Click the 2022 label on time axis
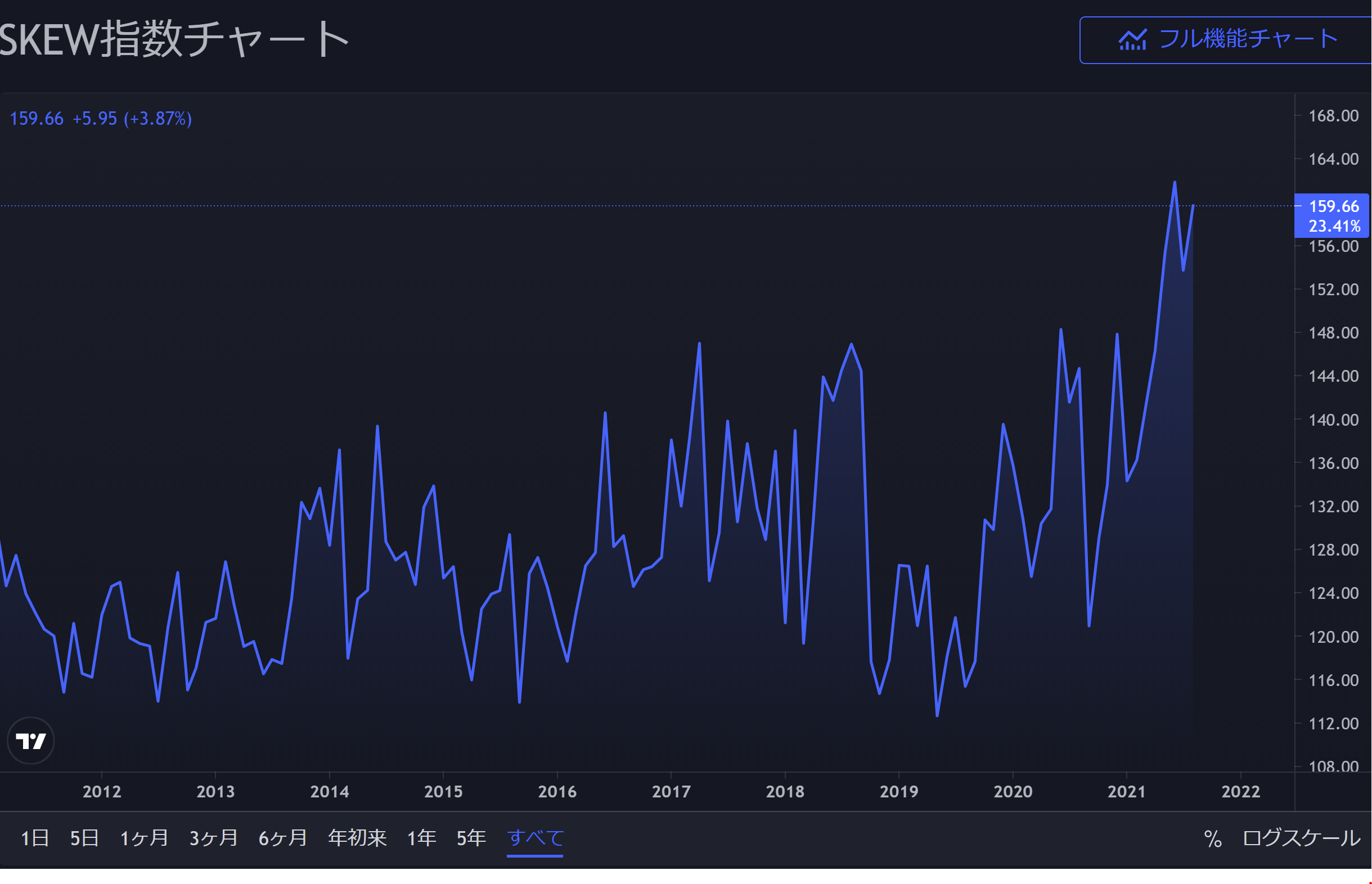The image size is (1372, 884). click(x=1240, y=792)
